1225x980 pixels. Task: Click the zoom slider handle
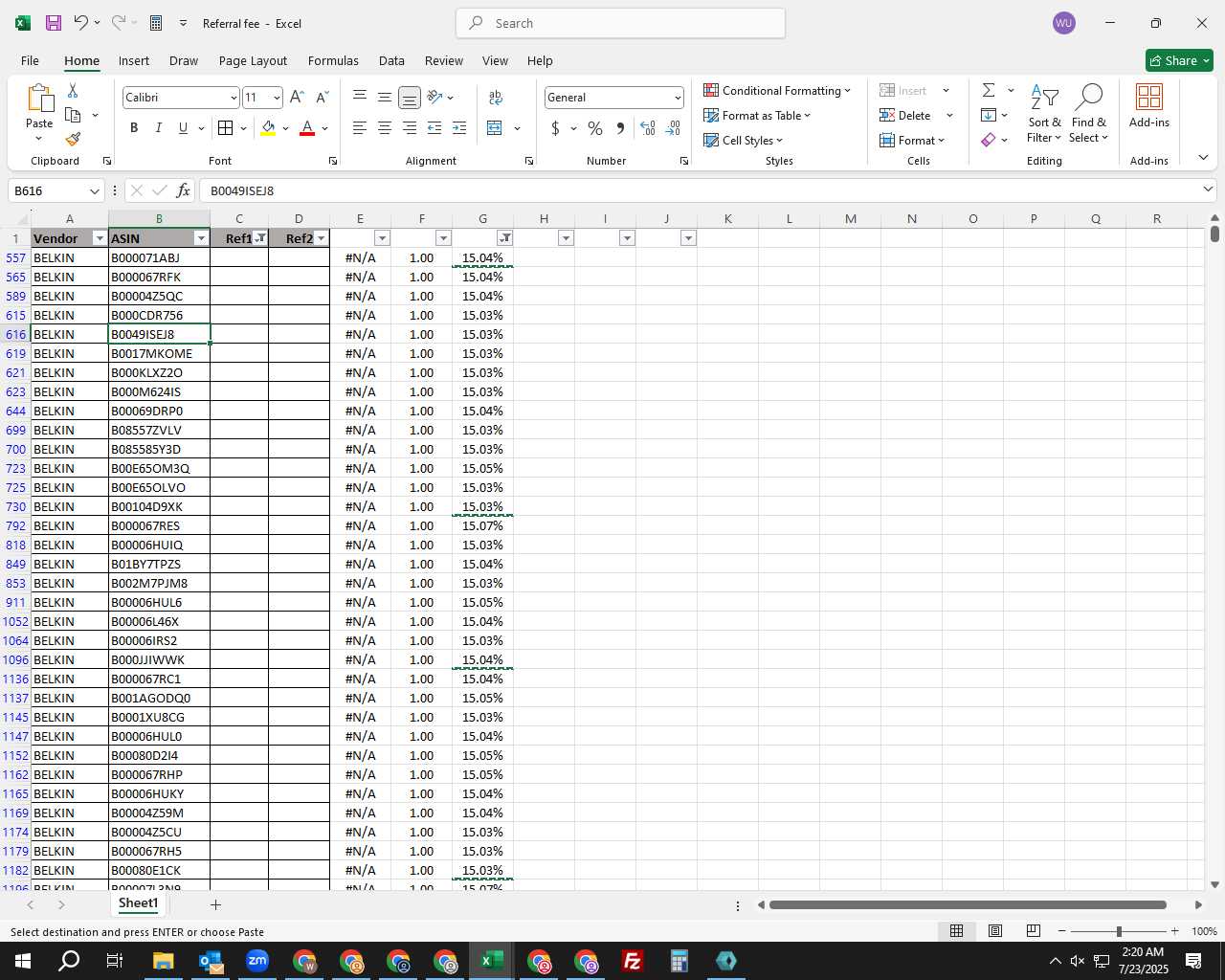[x=1118, y=931]
